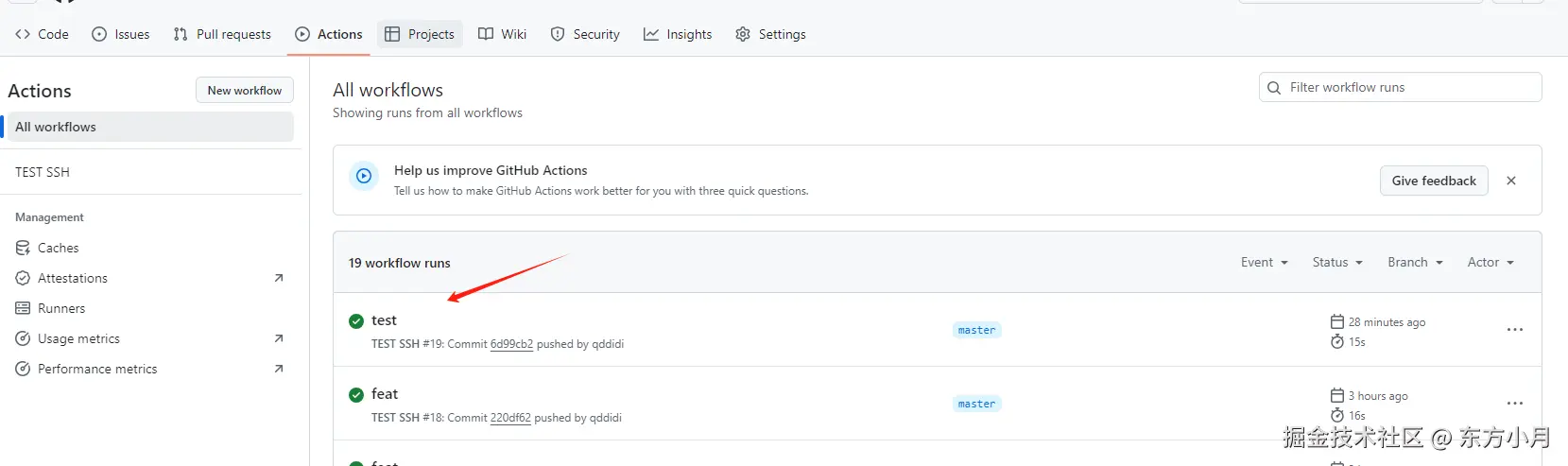The height and width of the screenshot is (466, 1568).
Task: Go to the Insights tab
Action: [x=678, y=34]
